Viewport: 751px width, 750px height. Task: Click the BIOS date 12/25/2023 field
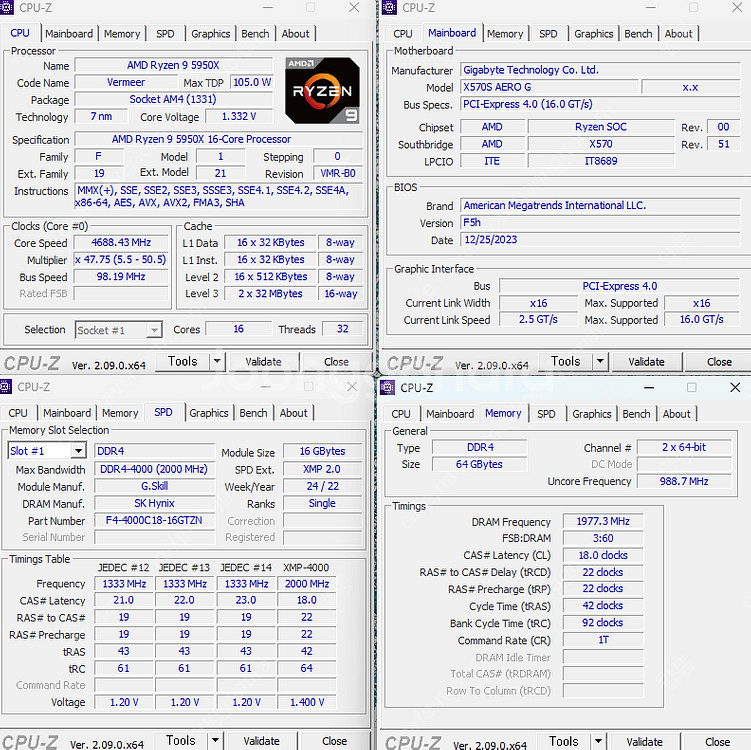coord(600,239)
